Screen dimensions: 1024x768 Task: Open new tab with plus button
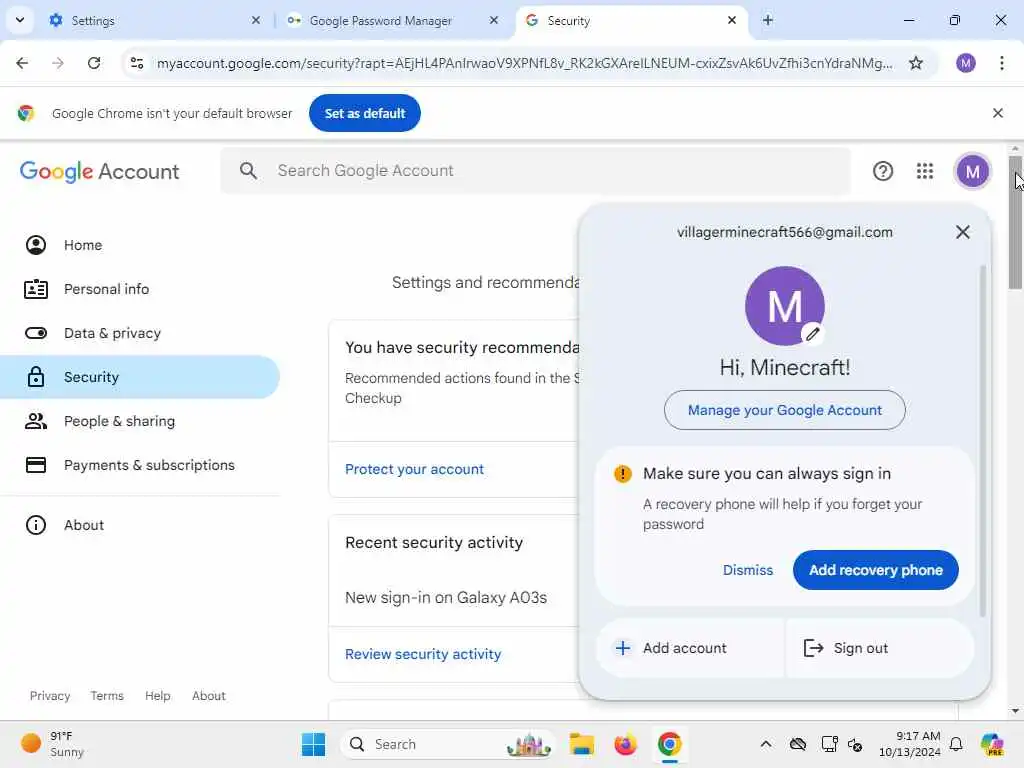768,20
